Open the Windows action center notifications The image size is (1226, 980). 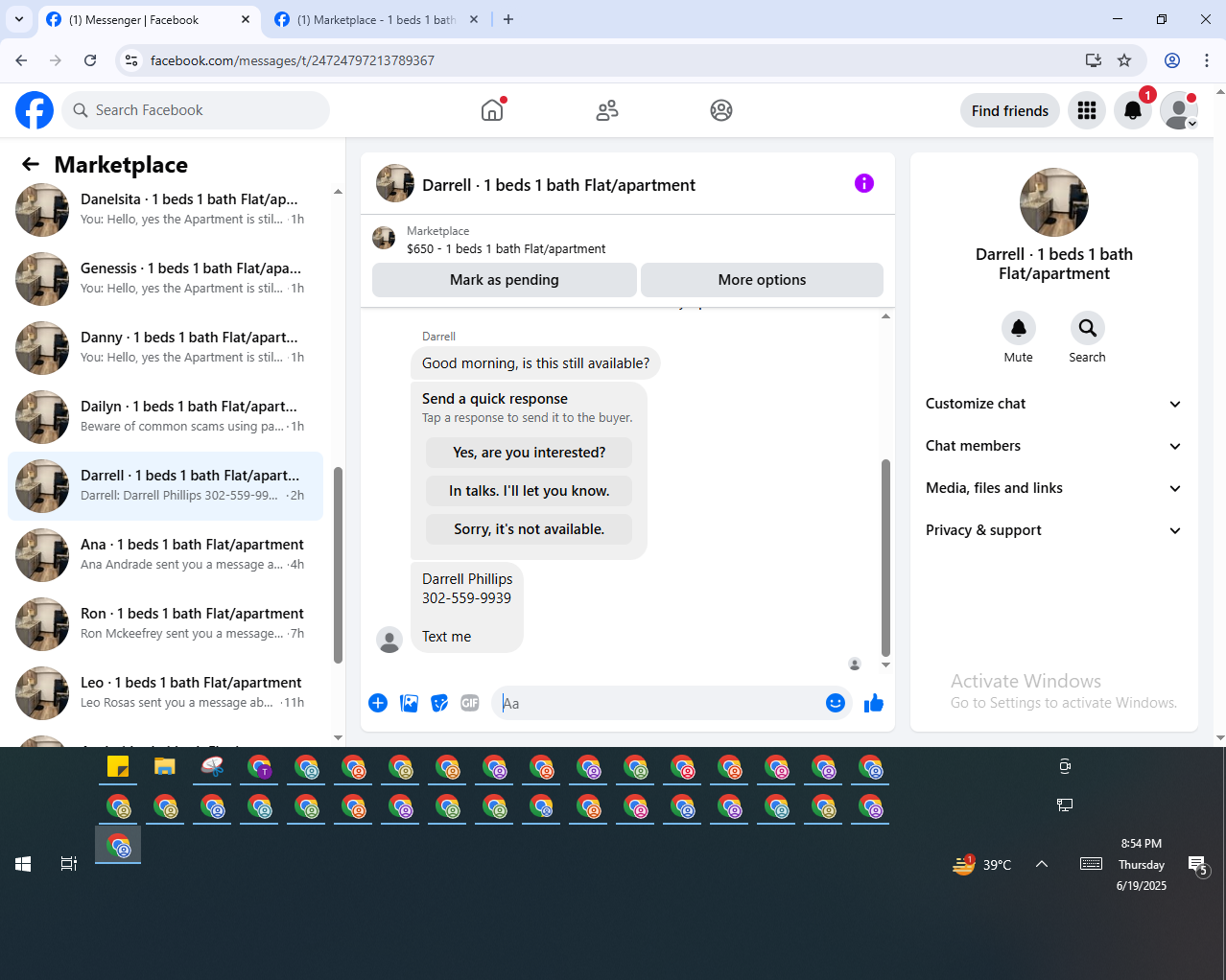pos(1198,865)
